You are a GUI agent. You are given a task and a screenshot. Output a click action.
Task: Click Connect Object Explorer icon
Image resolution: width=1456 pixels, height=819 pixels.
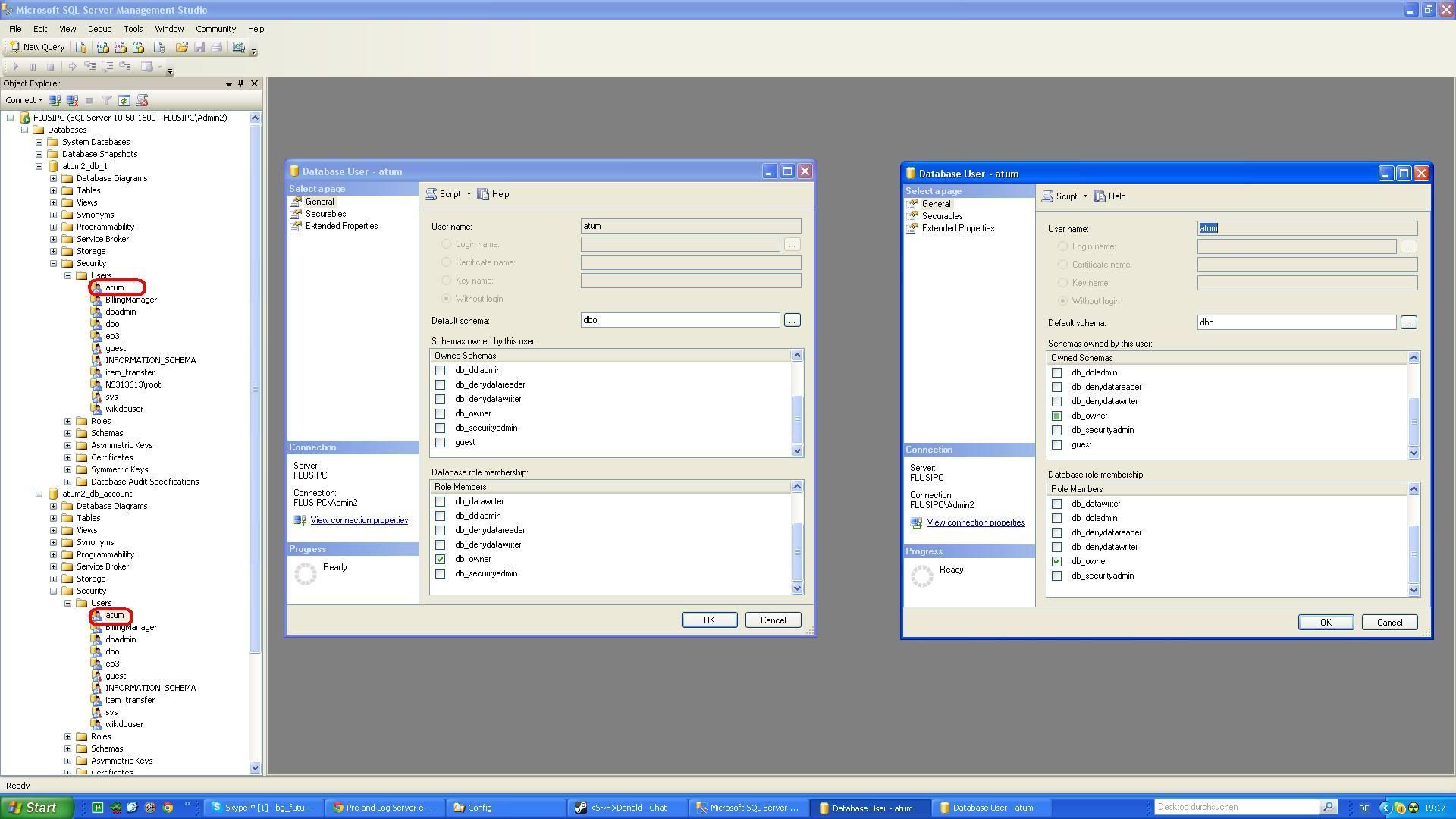[55, 100]
